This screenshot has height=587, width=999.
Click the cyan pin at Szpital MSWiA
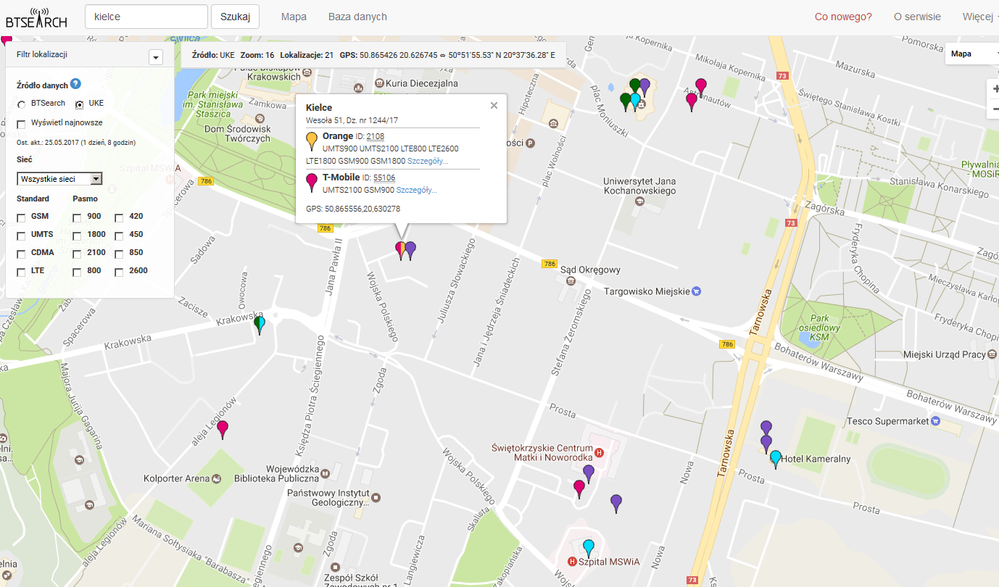click(588, 546)
